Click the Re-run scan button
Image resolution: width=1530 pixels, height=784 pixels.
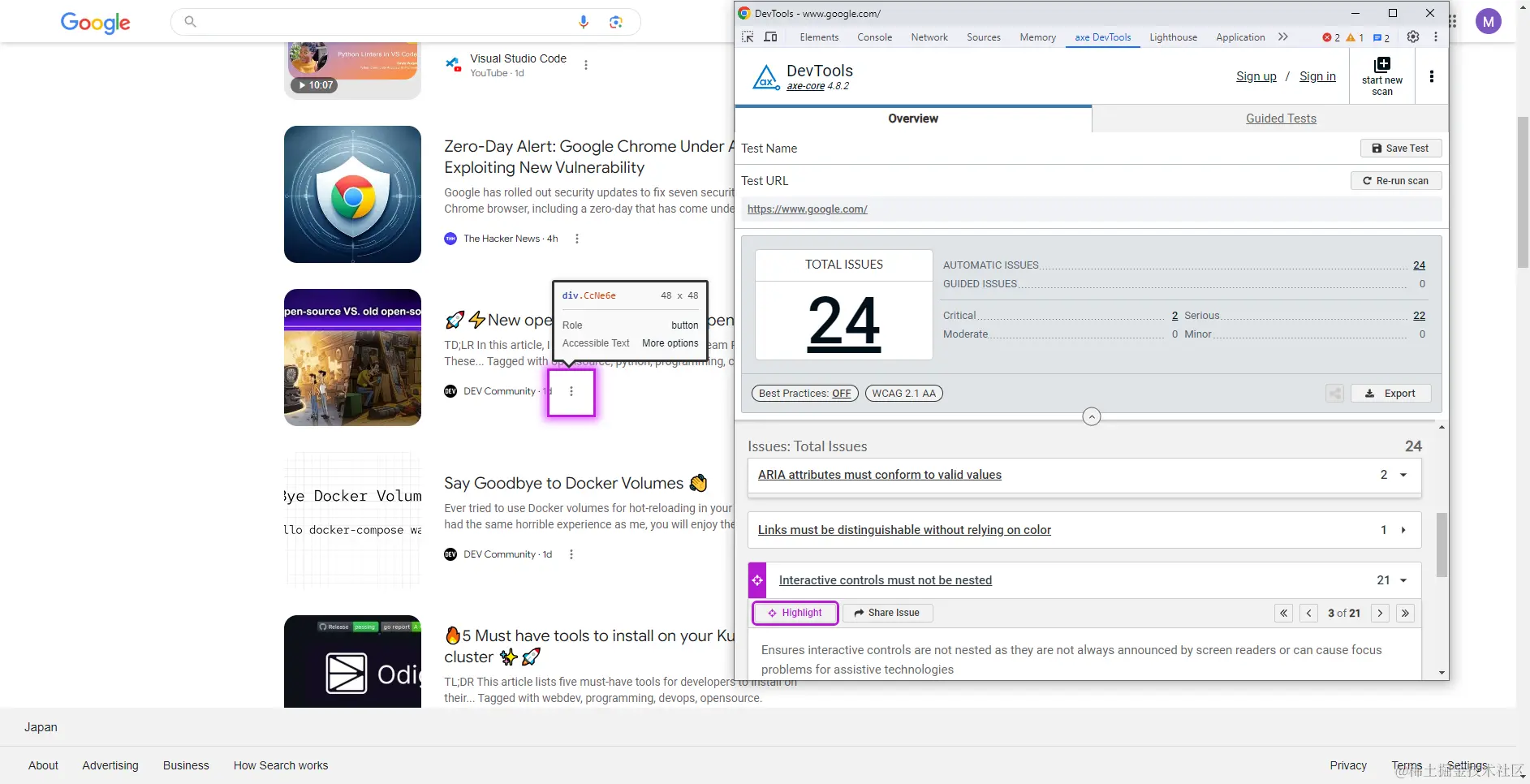coord(1395,181)
